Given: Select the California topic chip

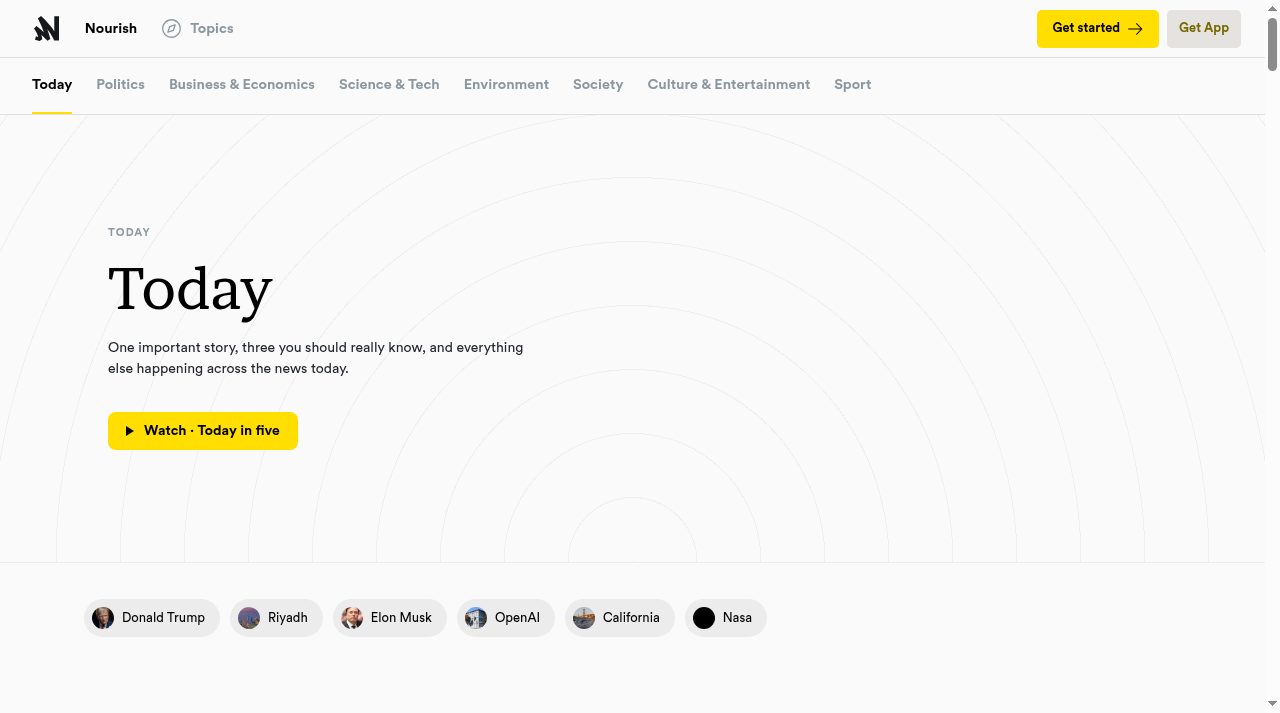Looking at the screenshot, I should tap(620, 618).
